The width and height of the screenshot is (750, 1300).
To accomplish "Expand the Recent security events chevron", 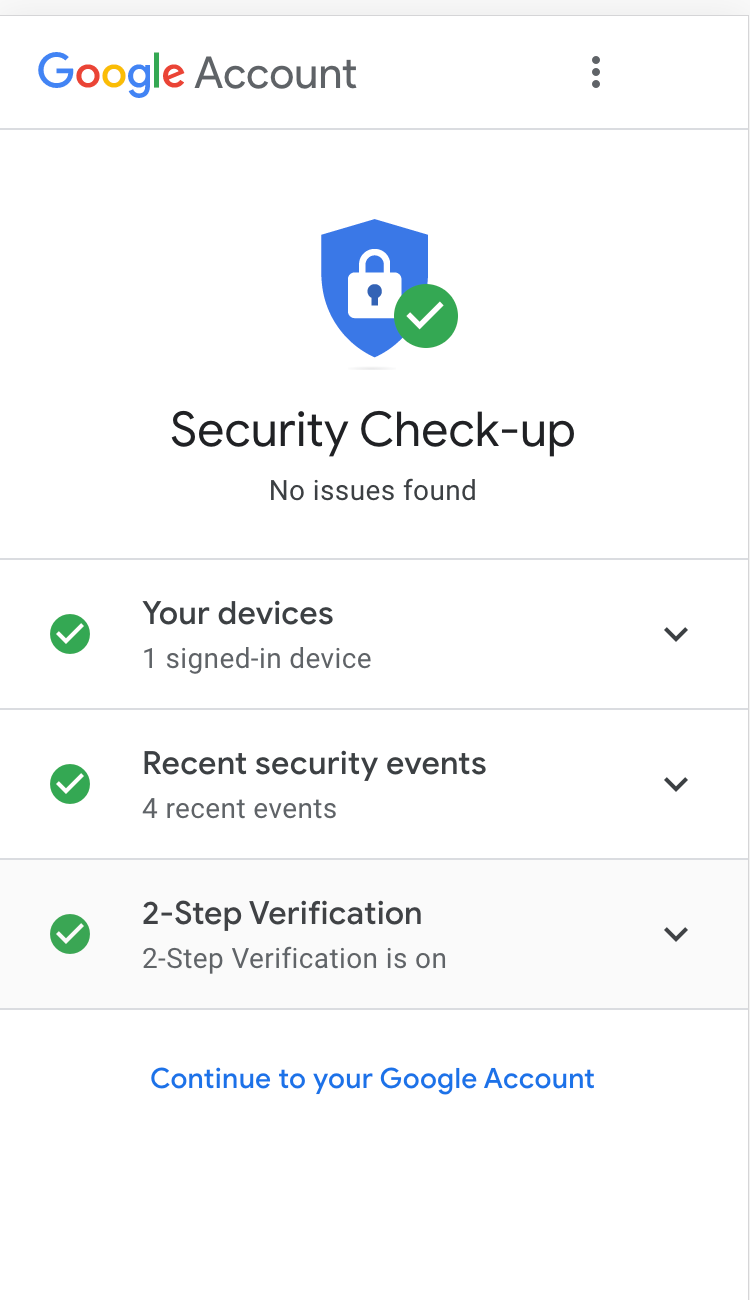I will pos(676,784).
